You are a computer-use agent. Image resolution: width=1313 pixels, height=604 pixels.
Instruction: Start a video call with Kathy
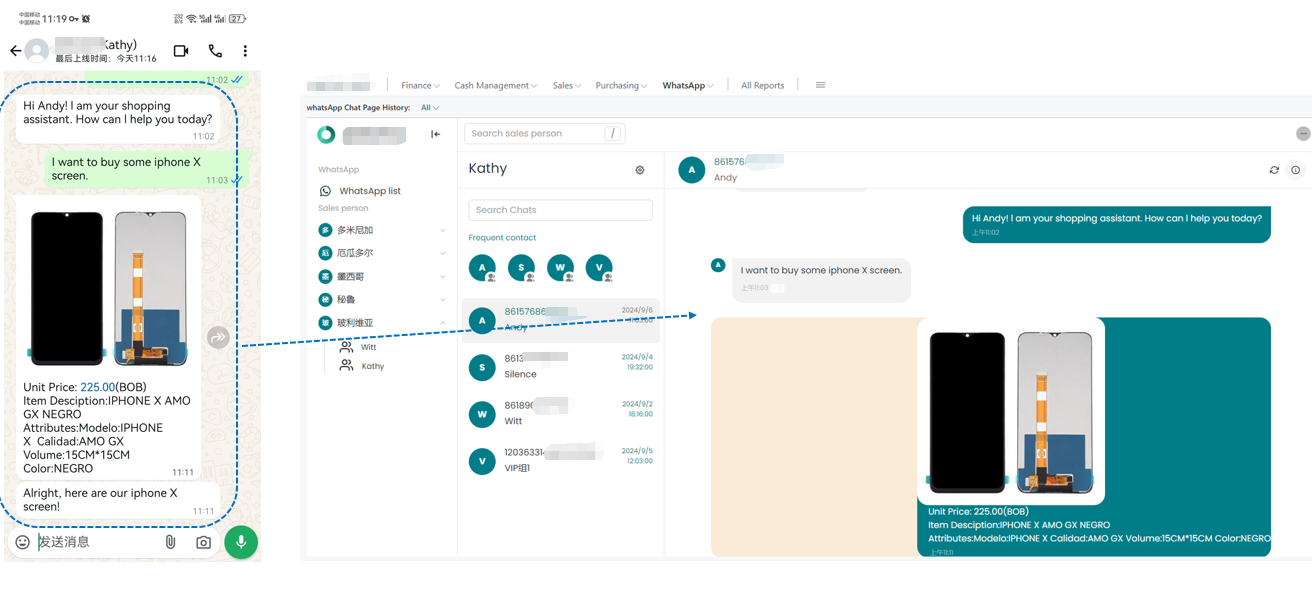181,51
